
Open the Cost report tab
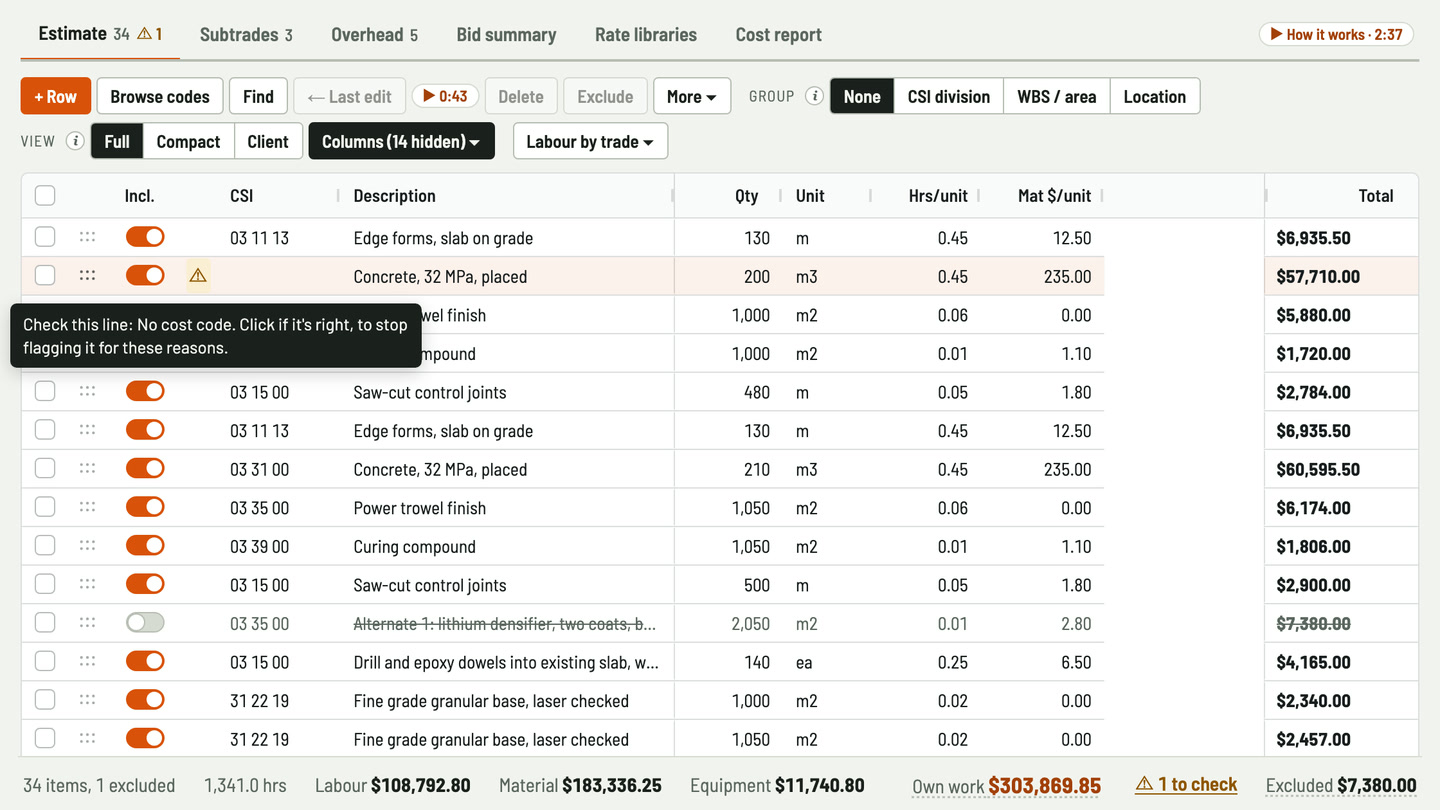coord(778,34)
